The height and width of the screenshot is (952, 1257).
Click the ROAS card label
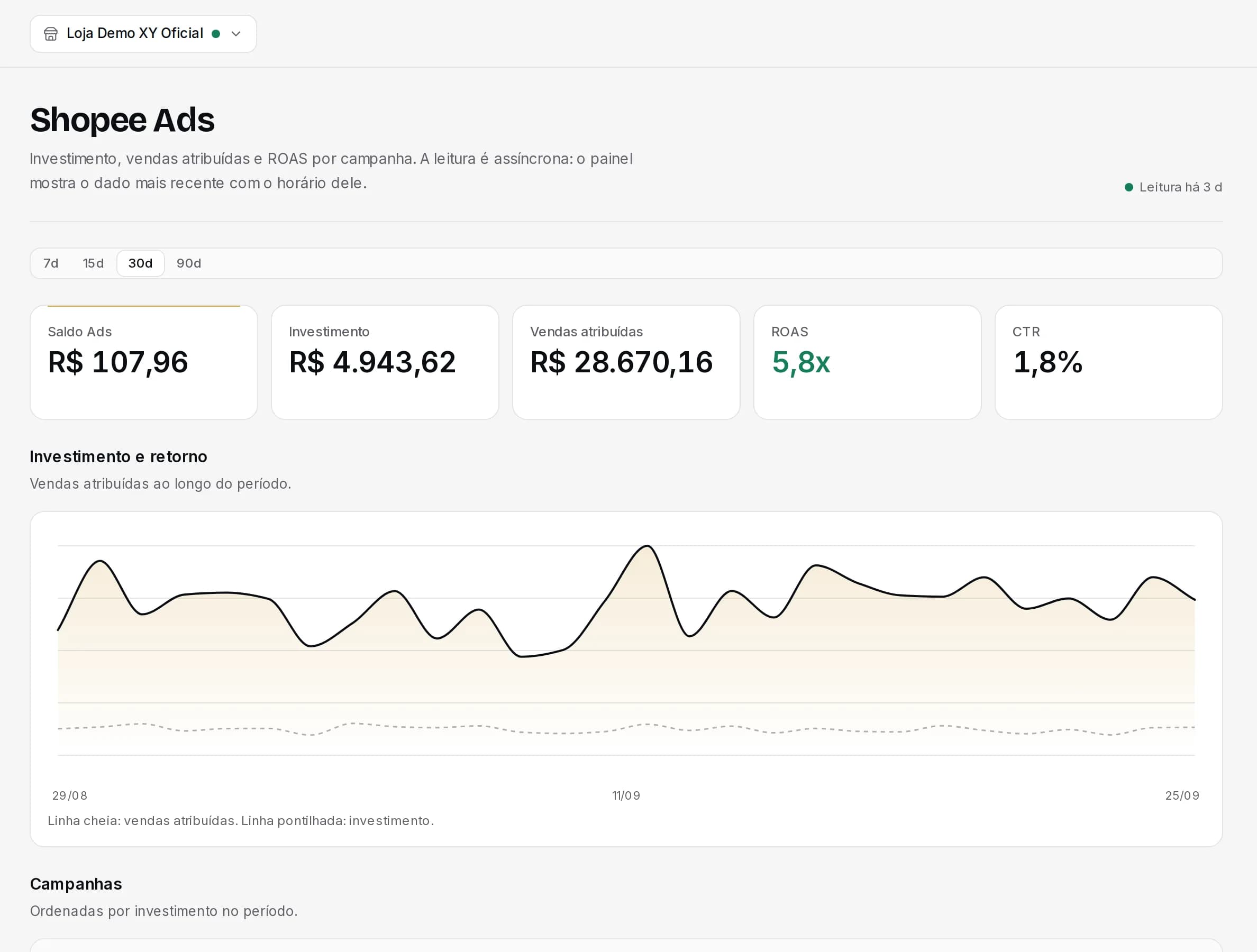coord(789,332)
